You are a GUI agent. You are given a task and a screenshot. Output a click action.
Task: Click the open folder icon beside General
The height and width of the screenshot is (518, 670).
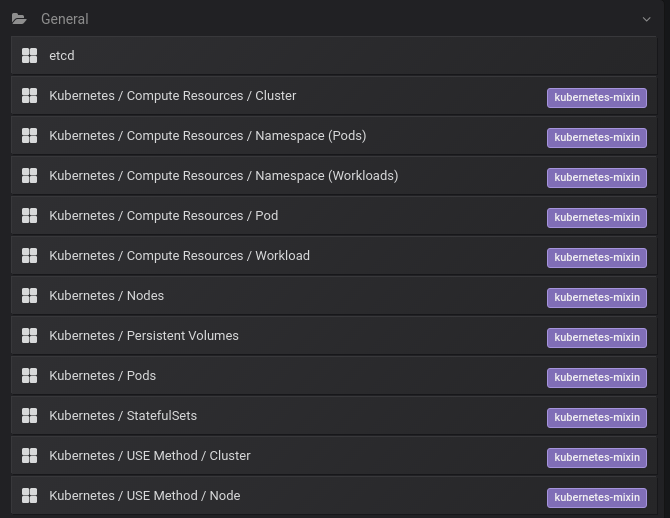coord(19,19)
